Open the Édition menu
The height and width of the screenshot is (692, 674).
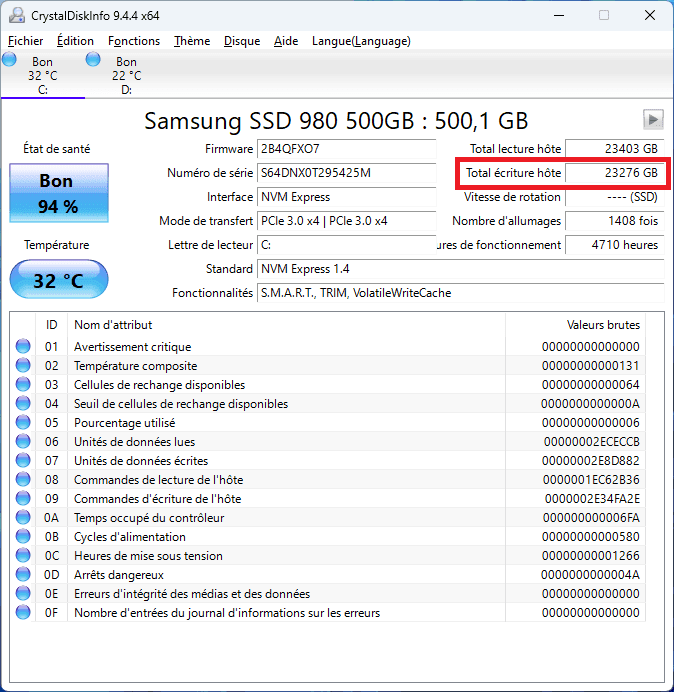pos(75,41)
